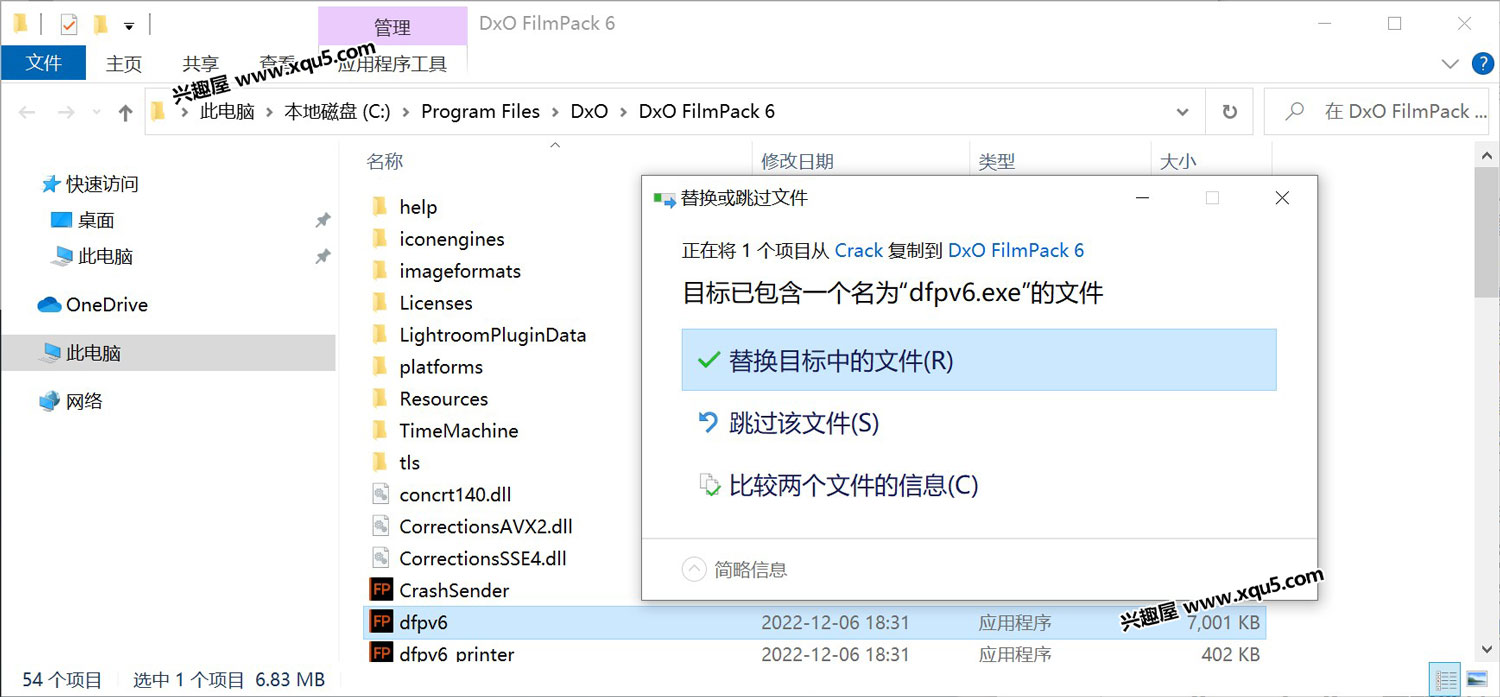Click the concrt140.dll file icon
Screen dimensions: 1500x697
(x=380, y=494)
